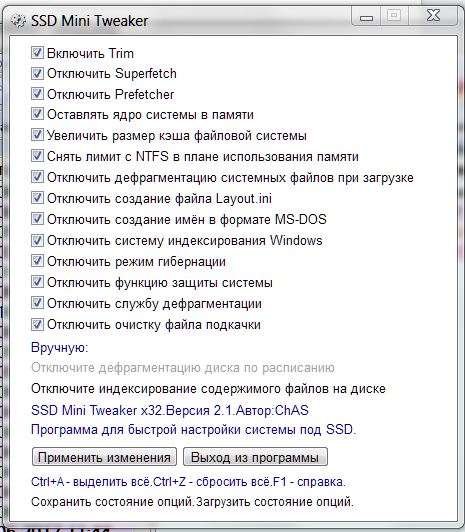Toggle Отключить создание файла Layout.ini

pos(37,198)
